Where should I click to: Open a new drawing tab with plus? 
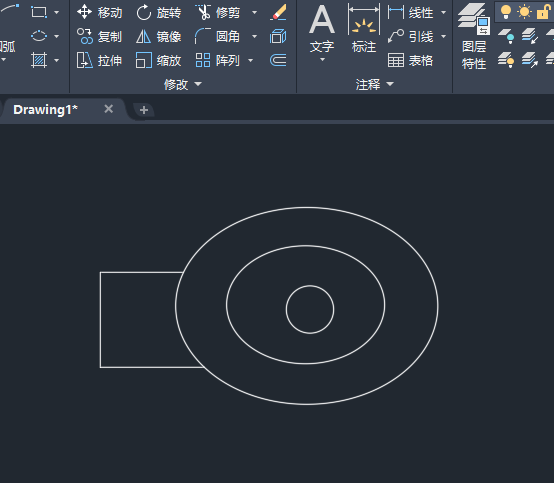coord(144,110)
